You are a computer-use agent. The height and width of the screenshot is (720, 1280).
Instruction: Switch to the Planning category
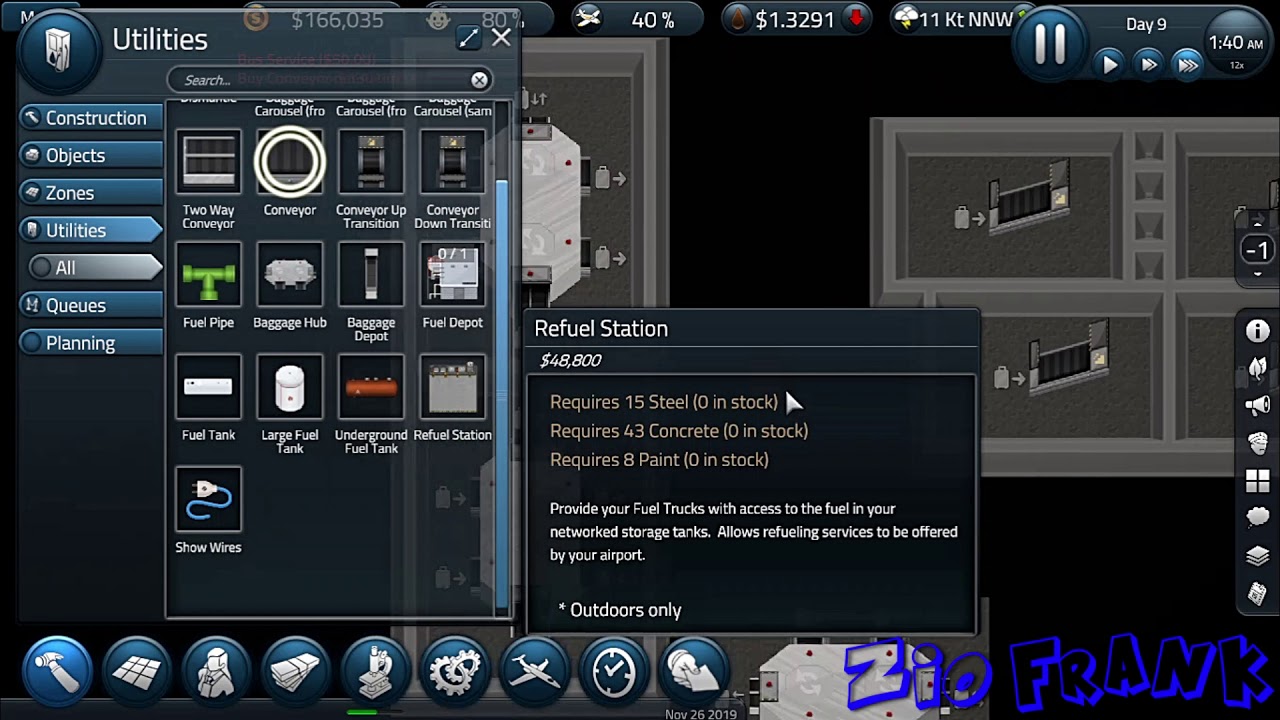click(90, 343)
